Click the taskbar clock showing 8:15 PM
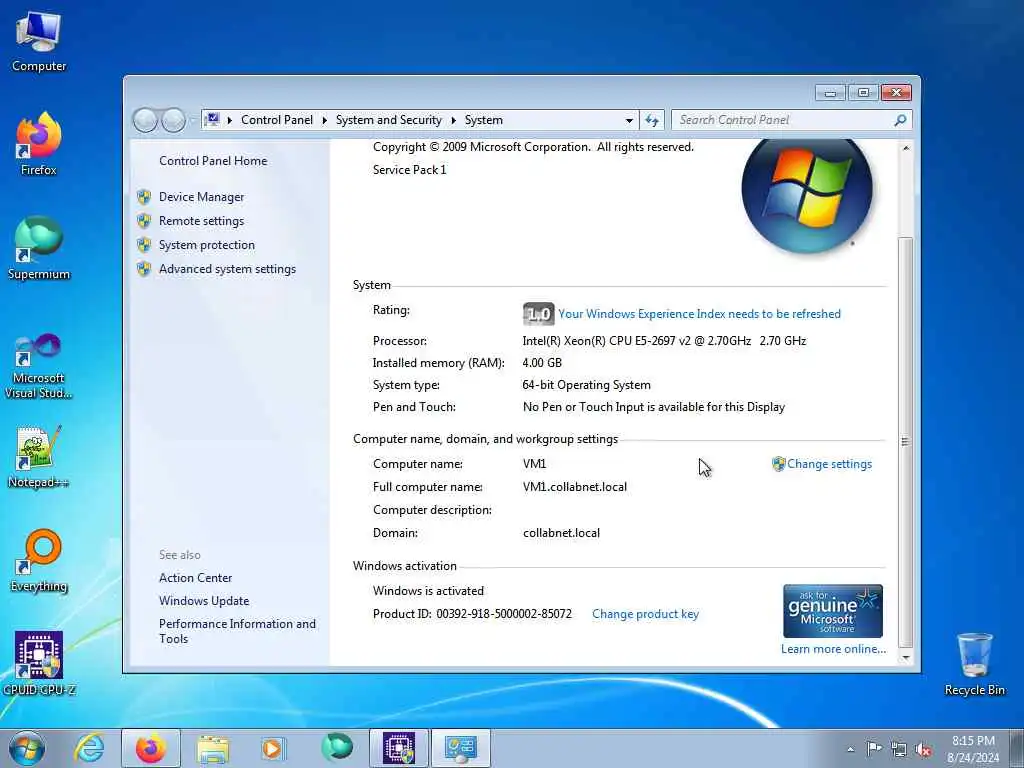1024x768 pixels. point(973,749)
